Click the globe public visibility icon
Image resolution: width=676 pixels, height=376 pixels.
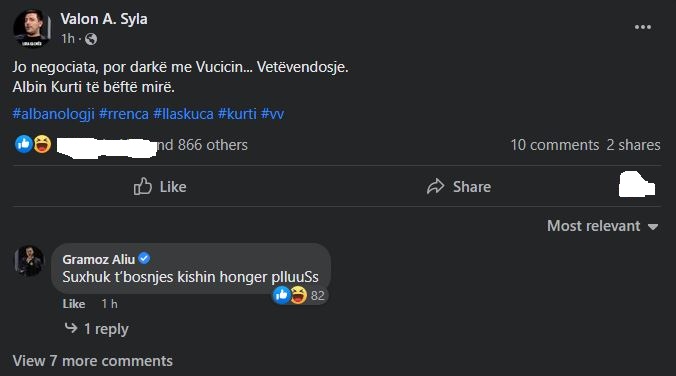pos(91,39)
